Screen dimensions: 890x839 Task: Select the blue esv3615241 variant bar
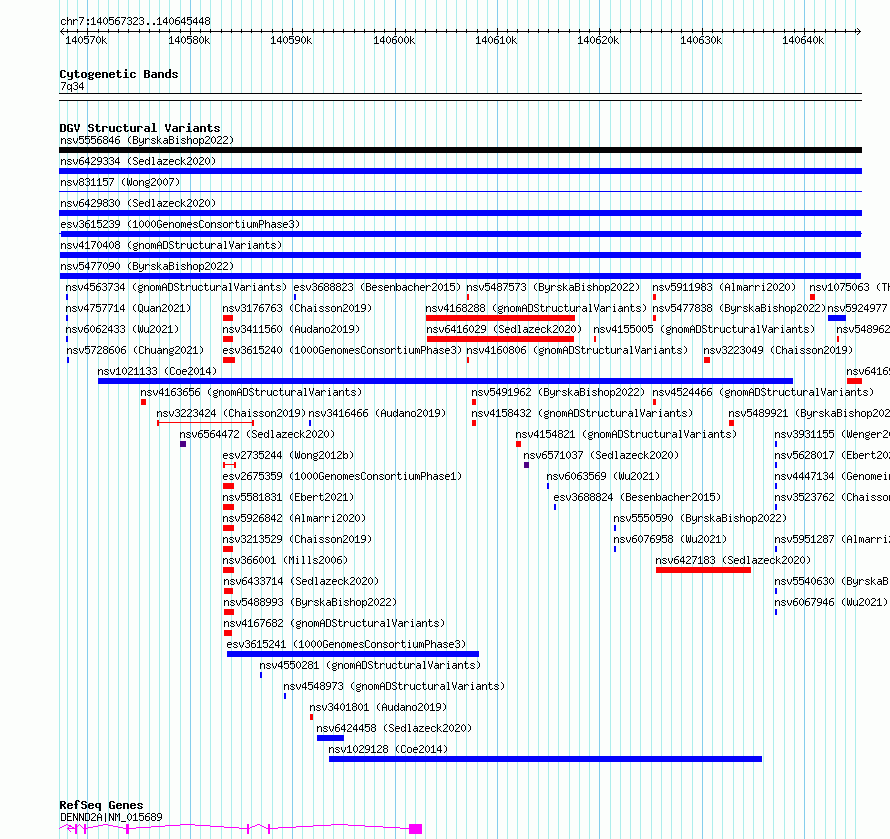pyautogui.click(x=352, y=654)
